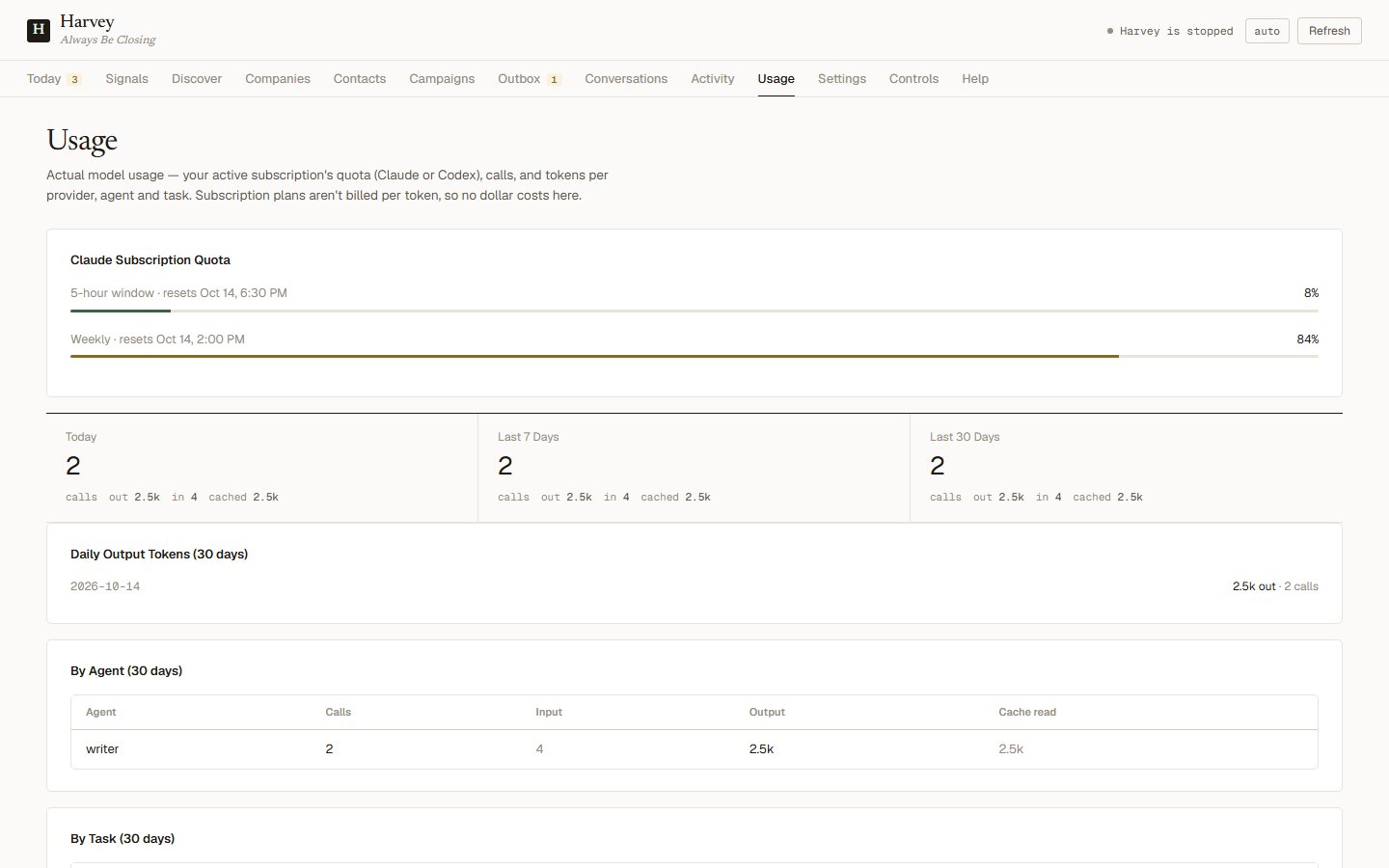View the Activity tab
This screenshot has height=868, width=1389.
pos(713,79)
